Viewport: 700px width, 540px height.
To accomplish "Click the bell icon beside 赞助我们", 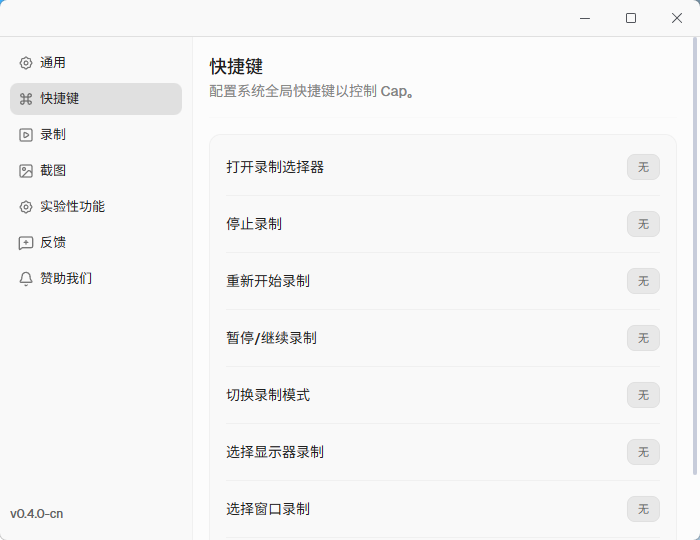I will 26,279.
